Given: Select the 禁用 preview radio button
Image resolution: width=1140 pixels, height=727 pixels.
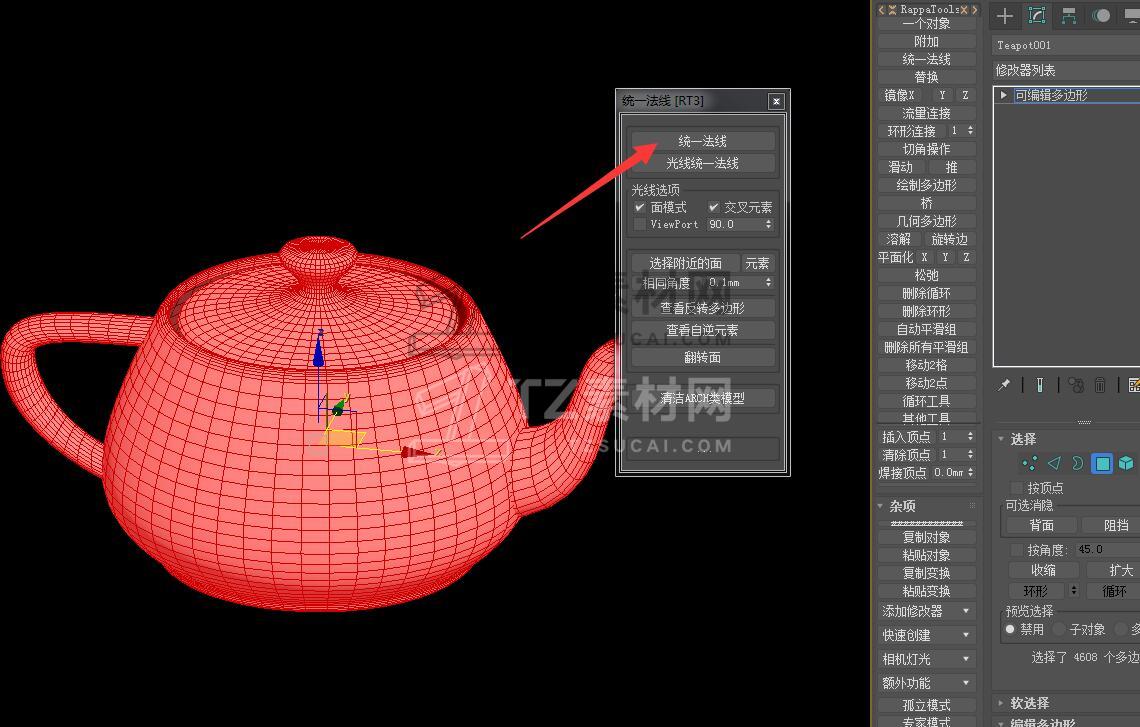Looking at the screenshot, I should point(1011,629).
